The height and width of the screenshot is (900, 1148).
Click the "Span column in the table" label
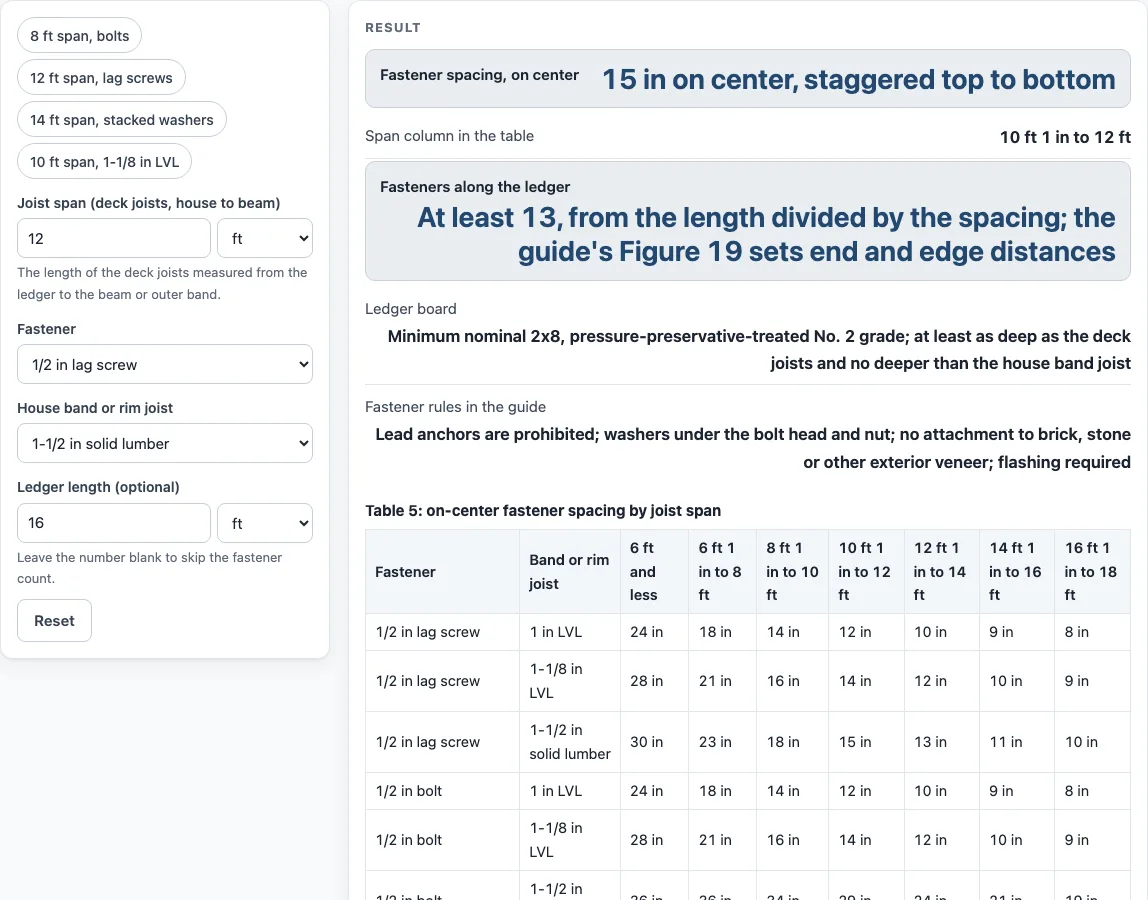click(x=450, y=135)
